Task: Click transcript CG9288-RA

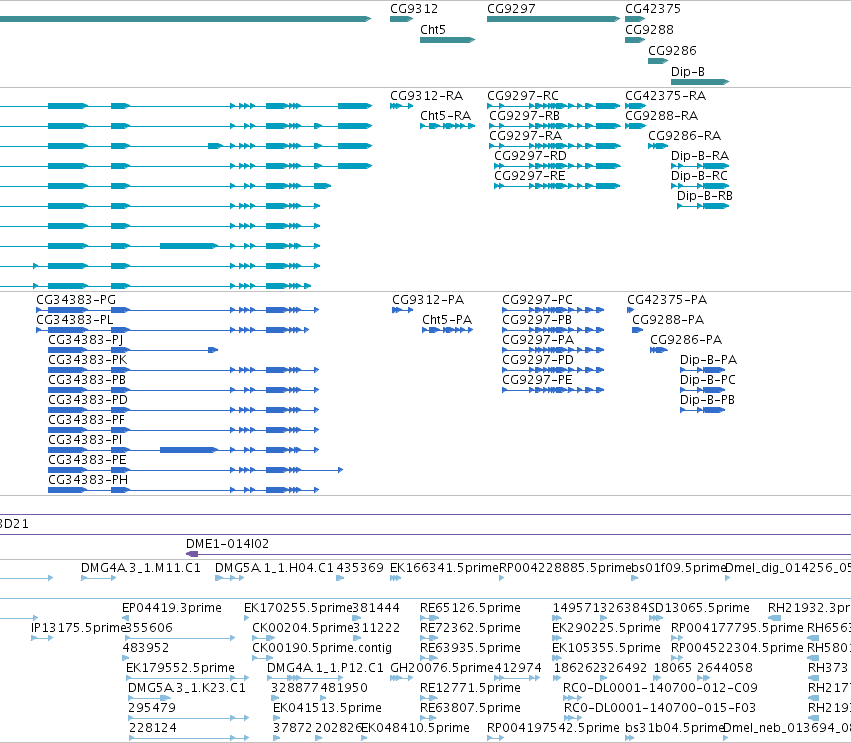Action: [x=662, y=116]
